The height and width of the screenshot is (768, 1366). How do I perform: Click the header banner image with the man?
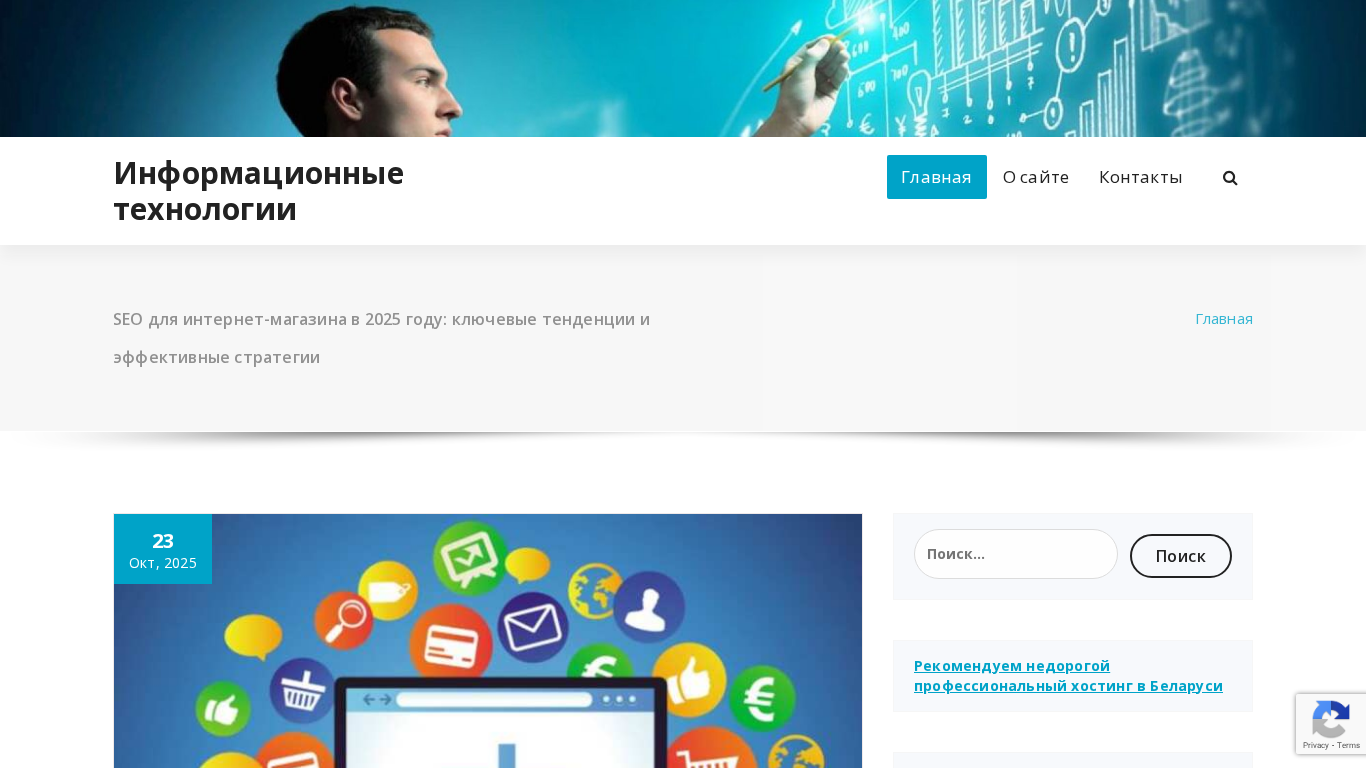[x=683, y=68]
